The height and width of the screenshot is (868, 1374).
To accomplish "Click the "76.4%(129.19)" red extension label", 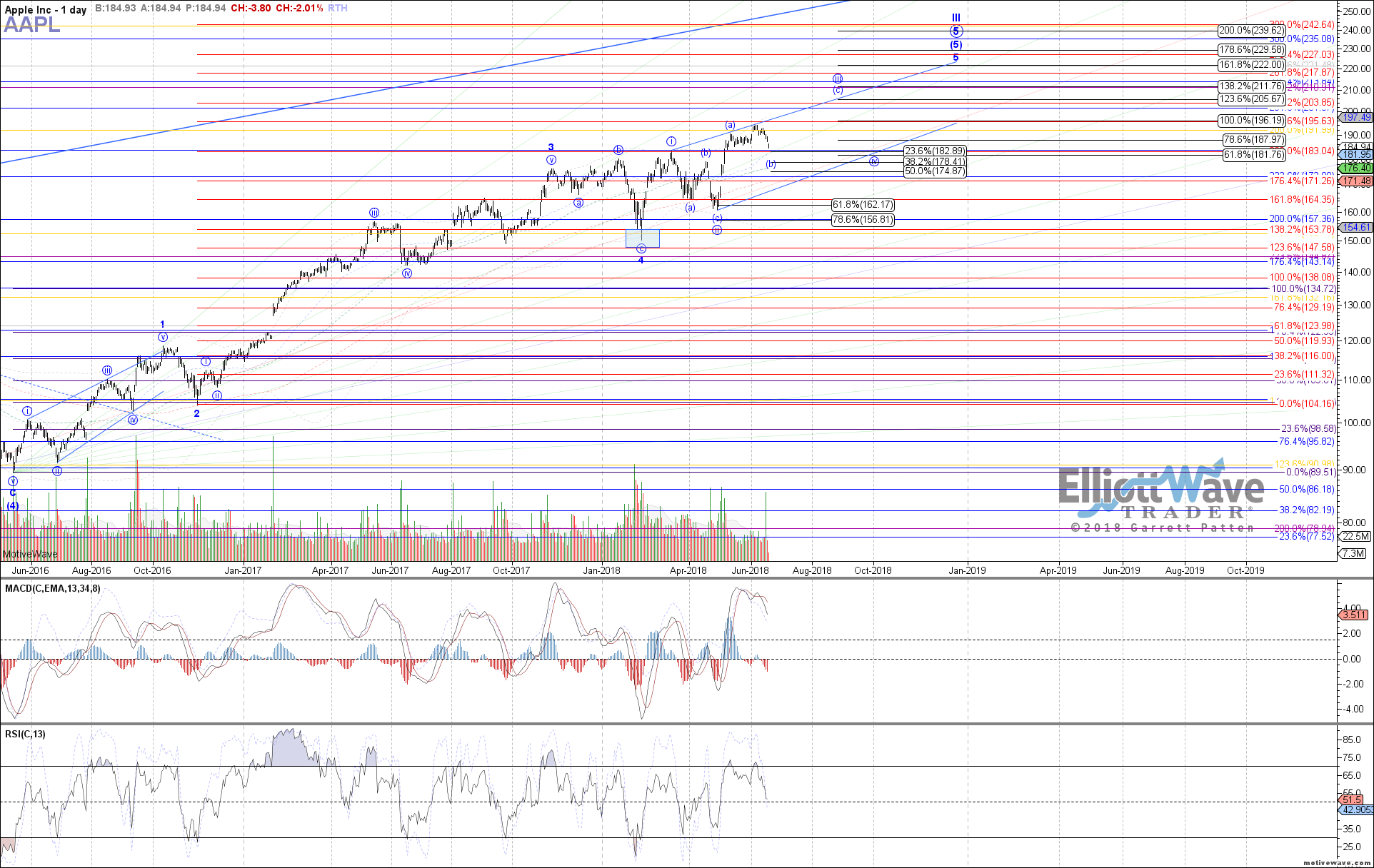I will [1304, 307].
